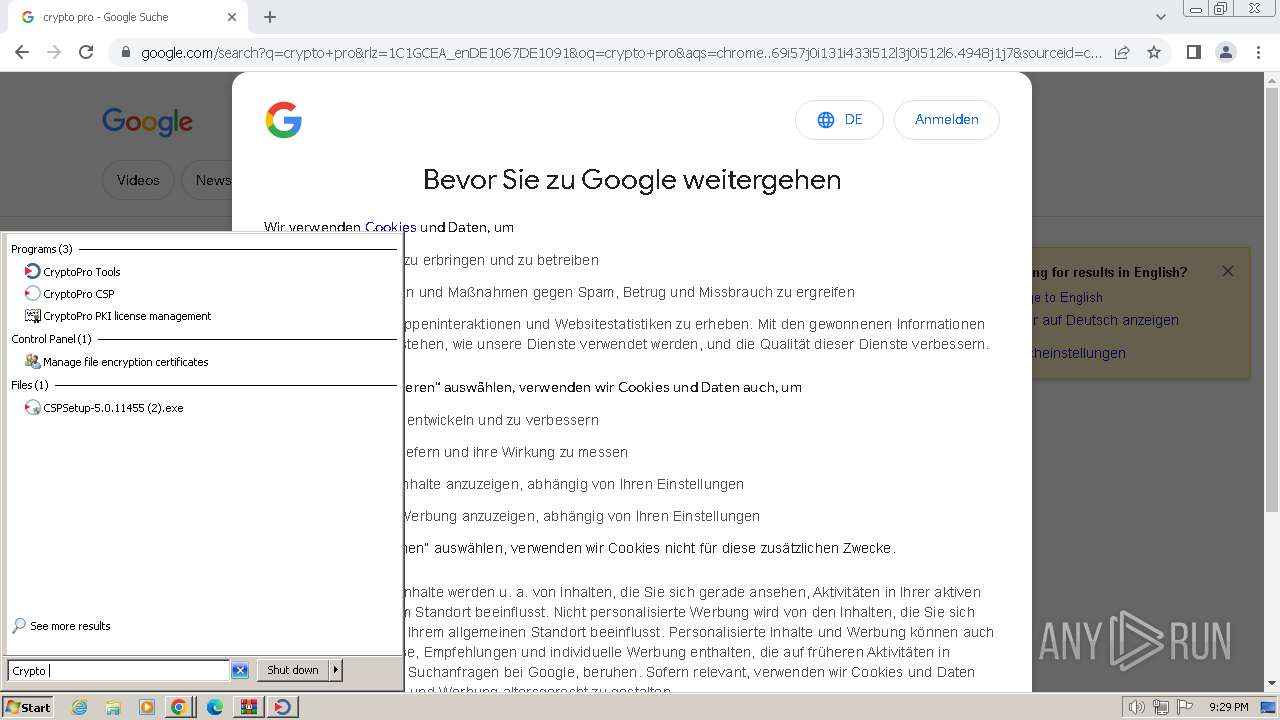Expand the Shut down options arrow
Image resolution: width=1280 pixels, height=720 pixels.
click(336, 670)
